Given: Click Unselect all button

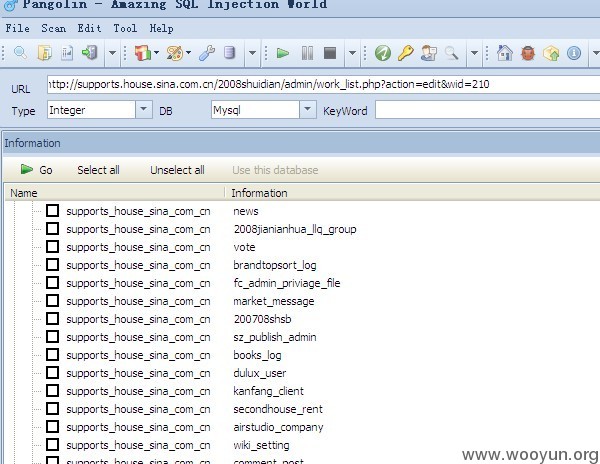Looking at the screenshot, I should pyautogui.click(x=177, y=170).
